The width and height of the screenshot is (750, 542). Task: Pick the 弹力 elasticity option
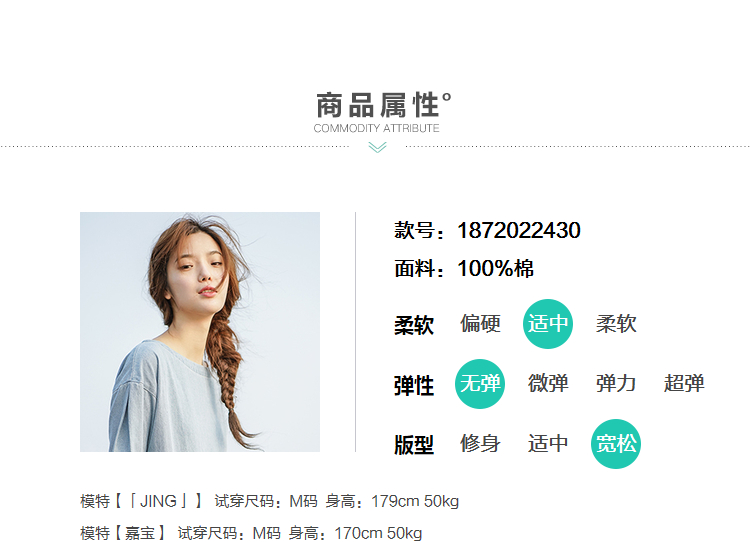pos(616,384)
